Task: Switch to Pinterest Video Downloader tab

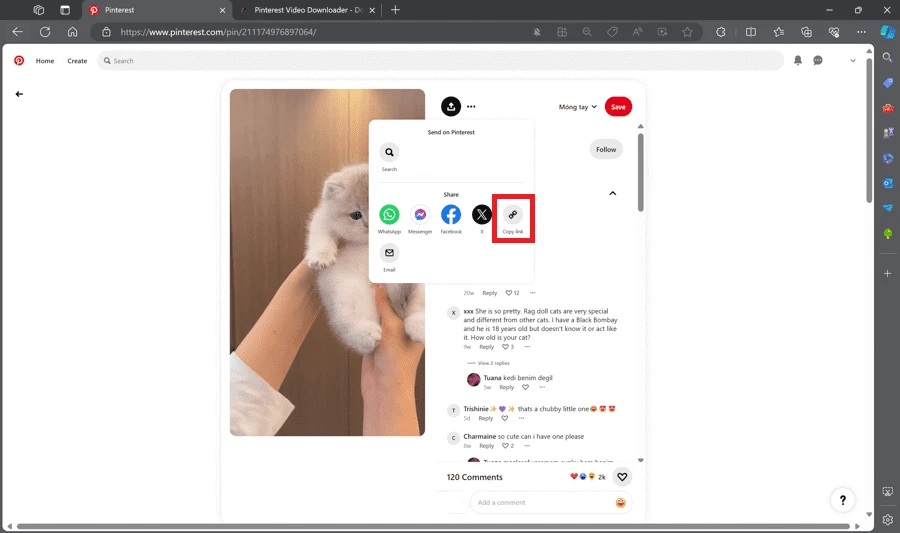Action: (308, 10)
